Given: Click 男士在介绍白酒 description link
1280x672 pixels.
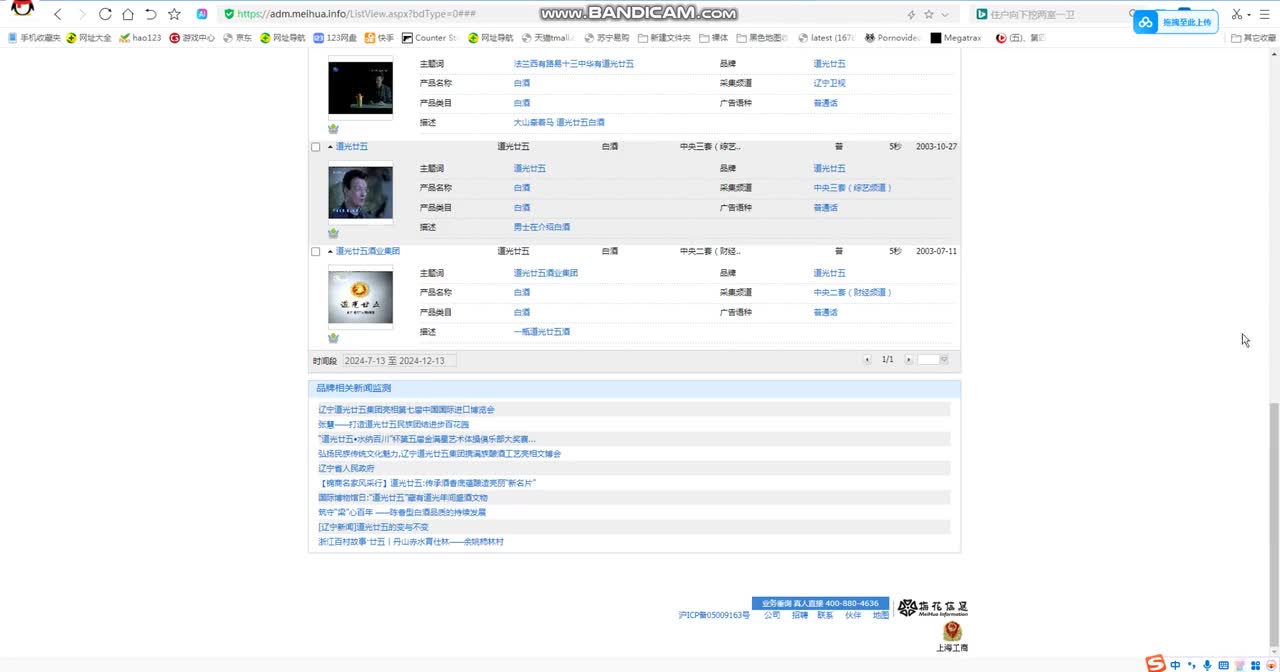Looking at the screenshot, I should pyautogui.click(x=541, y=227).
